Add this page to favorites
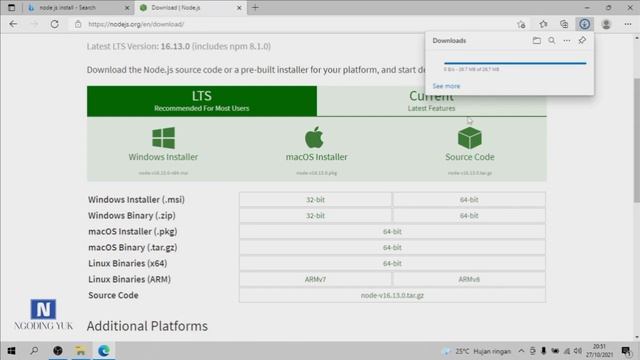This screenshot has height=360, width=640. click(521, 24)
